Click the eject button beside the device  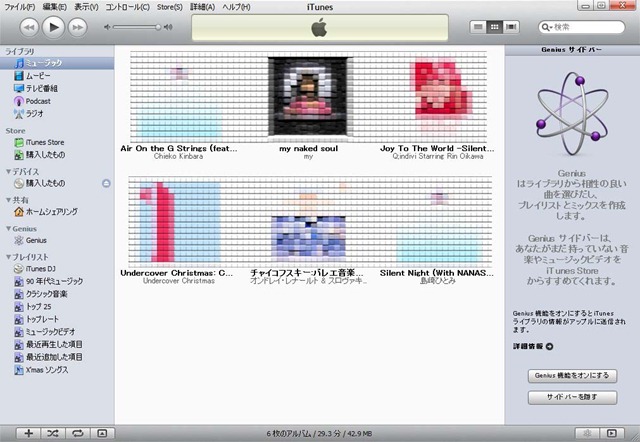106,184
